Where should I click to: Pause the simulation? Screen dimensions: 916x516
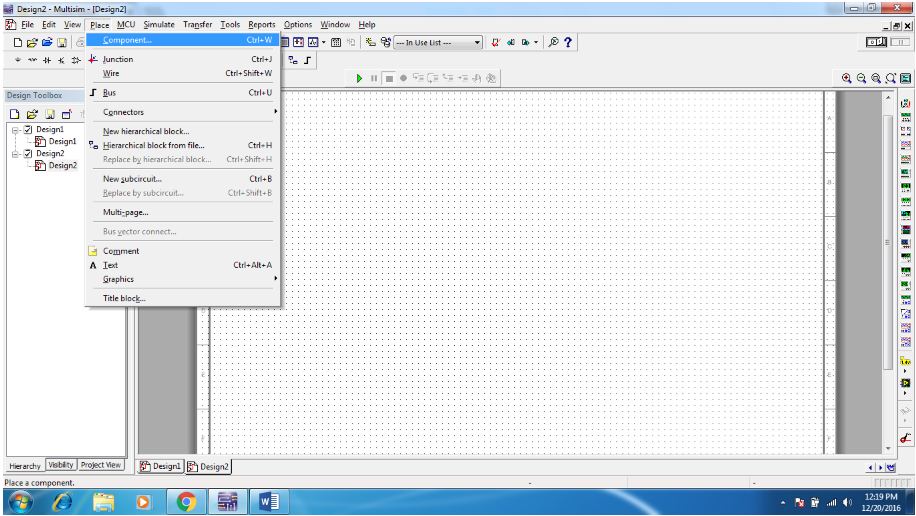[374, 78]
